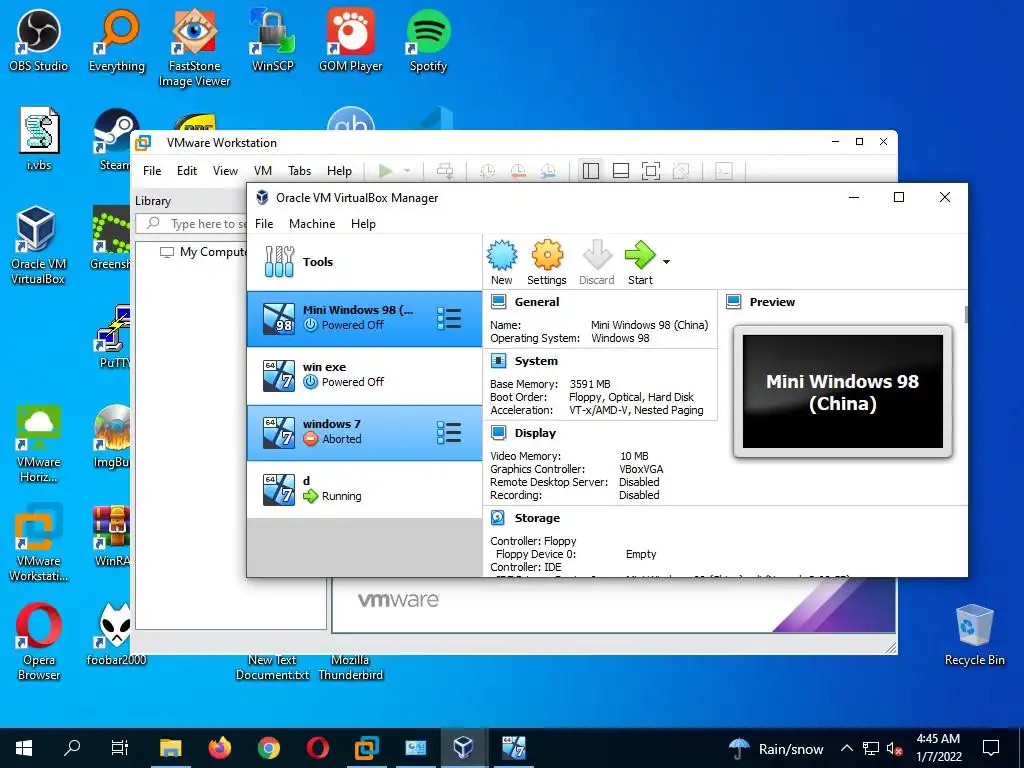Image resolution: width=1024 pixels, height=768 pixels.
Task: Open Opera Browser desktop shortcut
Action: point(39,642)
